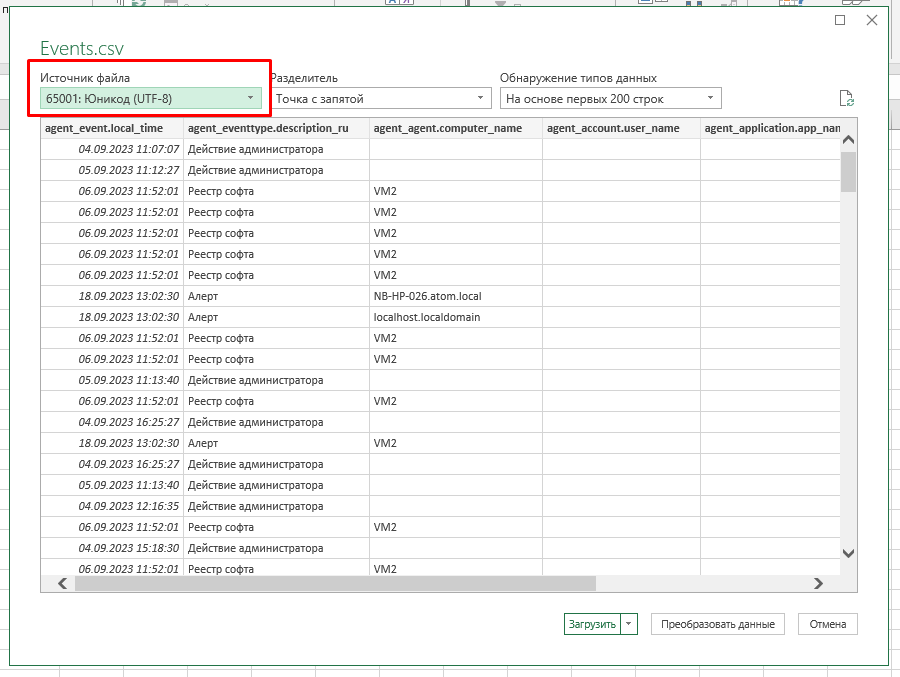Click the dialog maximize button

(x=839, y=20)
